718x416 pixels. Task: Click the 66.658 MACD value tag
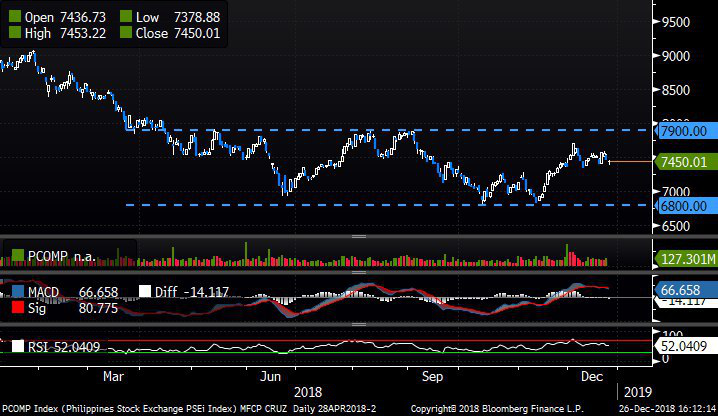coord(684,288)
